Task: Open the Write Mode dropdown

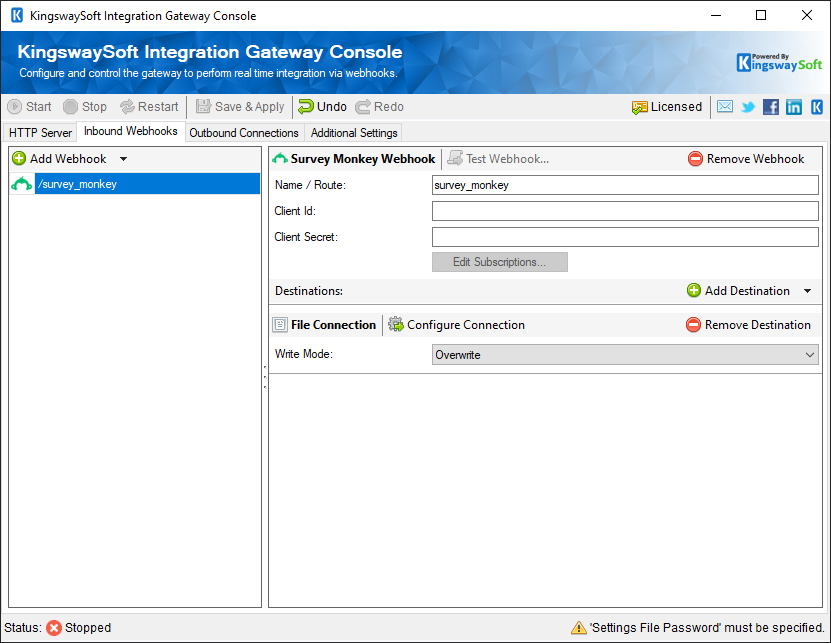Action: (625, 355)
